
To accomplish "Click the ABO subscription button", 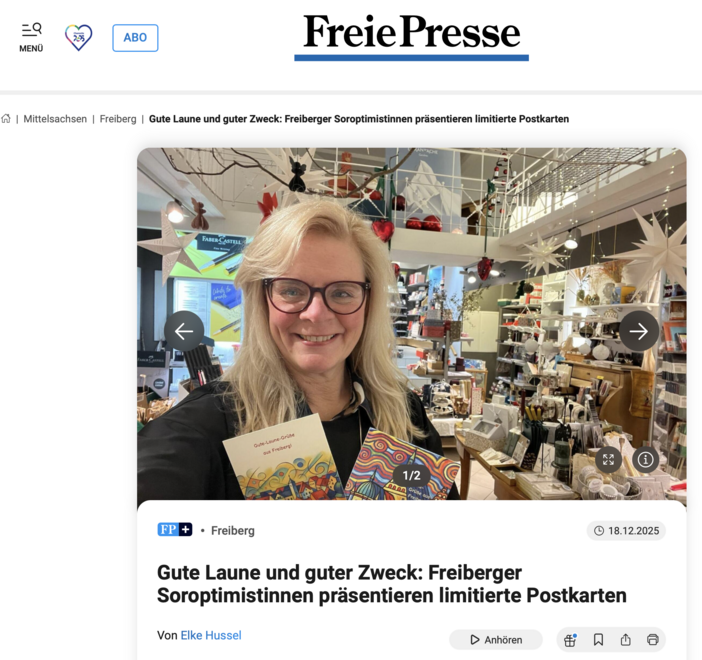I will click(135, 38).
